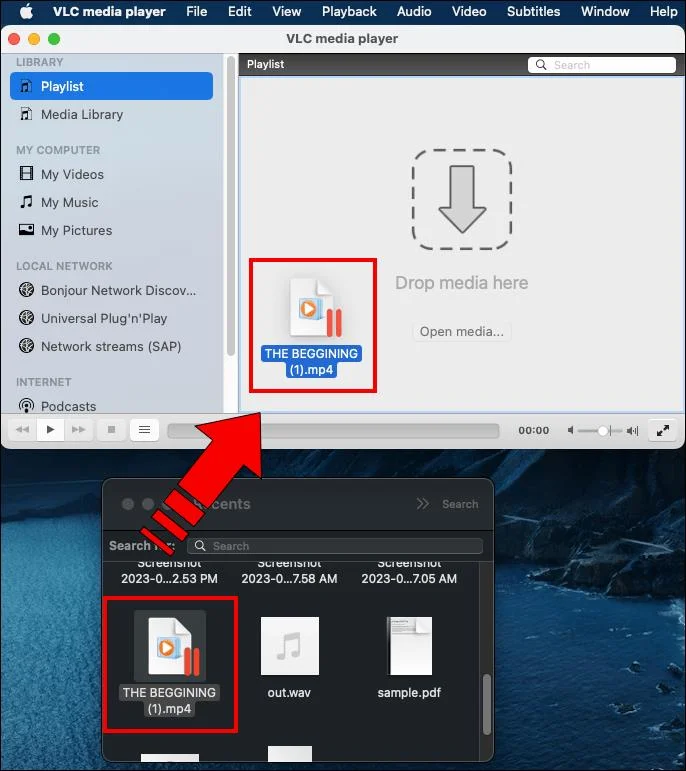Open the Edit menu
686x771 pixels.
coord(239,11)
